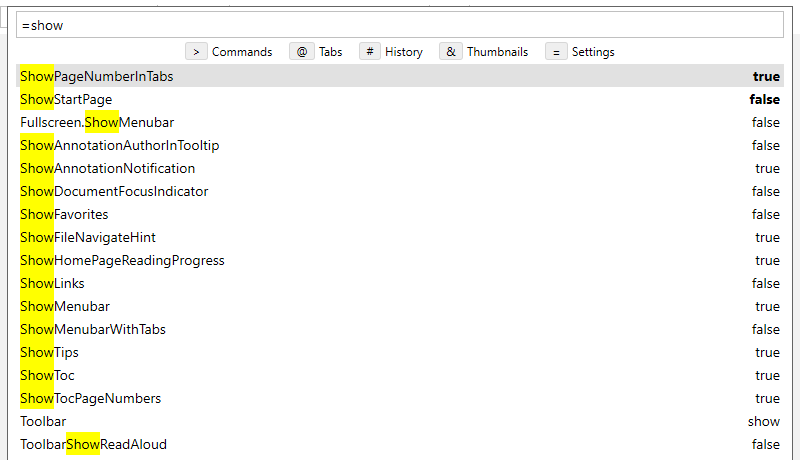
Task: Toggle the false value of ShowAnnotationAuthorInTooltip
Action: point(765,145)
